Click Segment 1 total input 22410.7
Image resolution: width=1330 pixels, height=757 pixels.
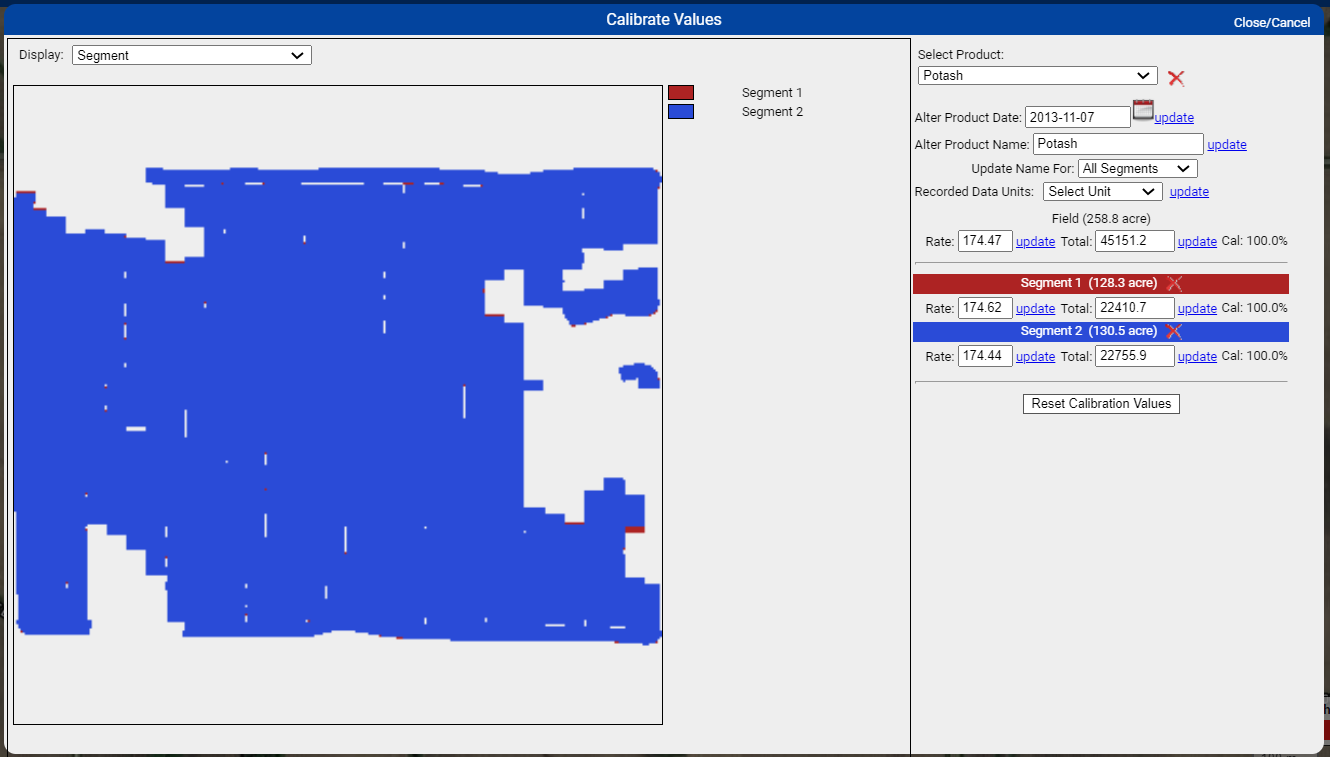pyautogui.click(x=1135, y=308)
